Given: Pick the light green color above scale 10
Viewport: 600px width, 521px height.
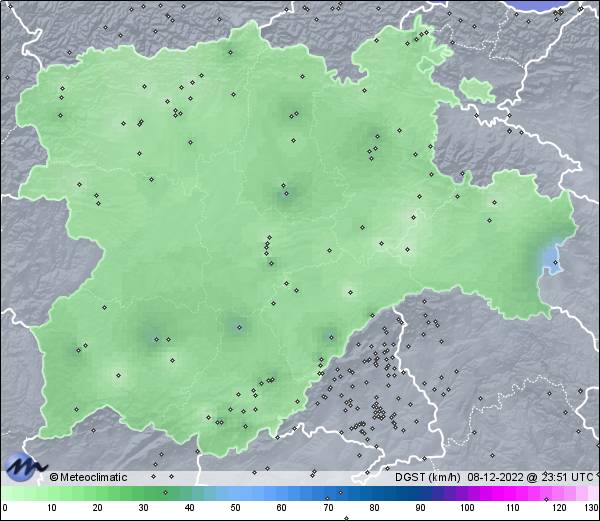Looking at the screenshot, I should (x=52, y=493).
